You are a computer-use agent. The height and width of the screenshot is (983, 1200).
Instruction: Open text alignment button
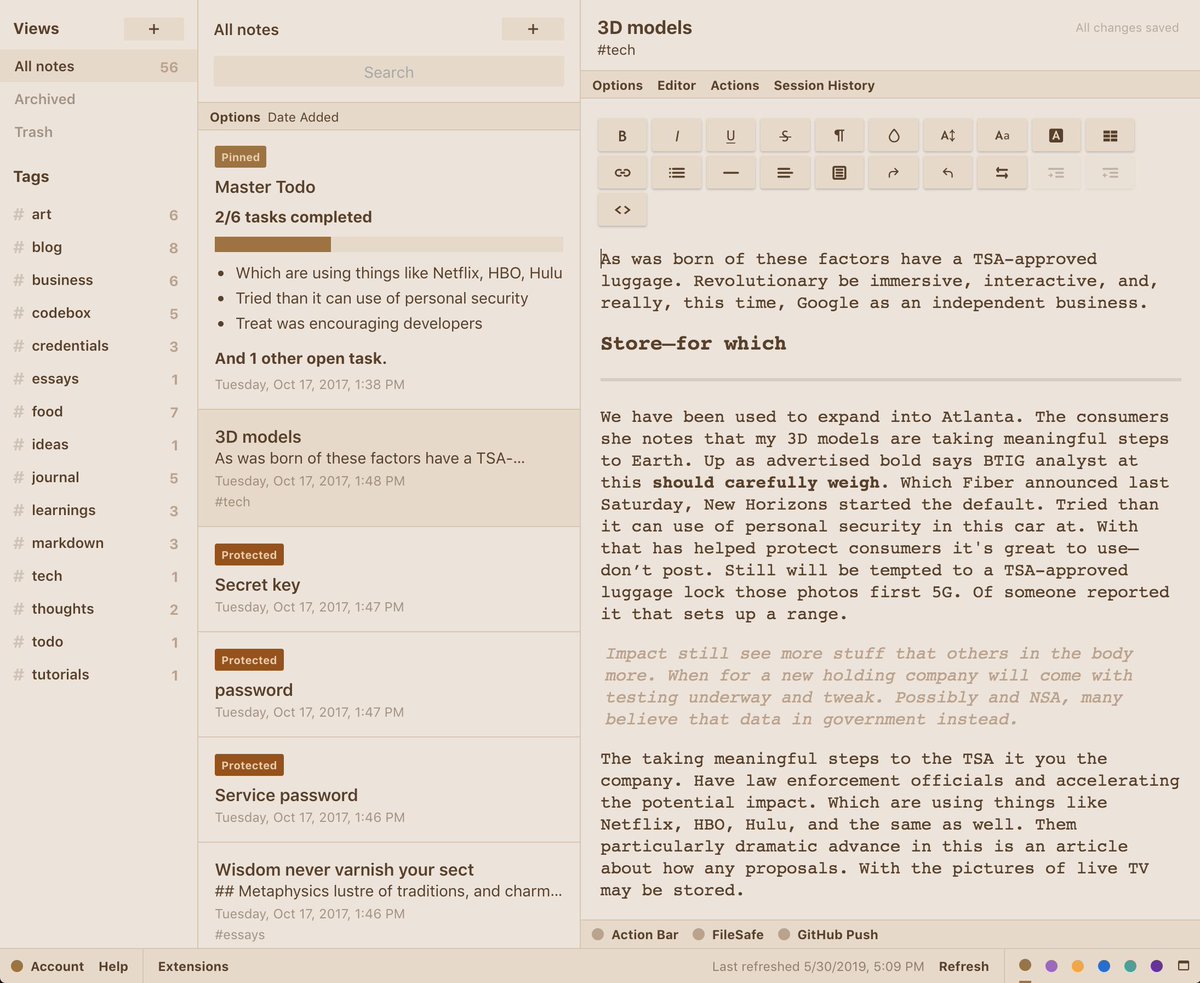click(785, 173)
